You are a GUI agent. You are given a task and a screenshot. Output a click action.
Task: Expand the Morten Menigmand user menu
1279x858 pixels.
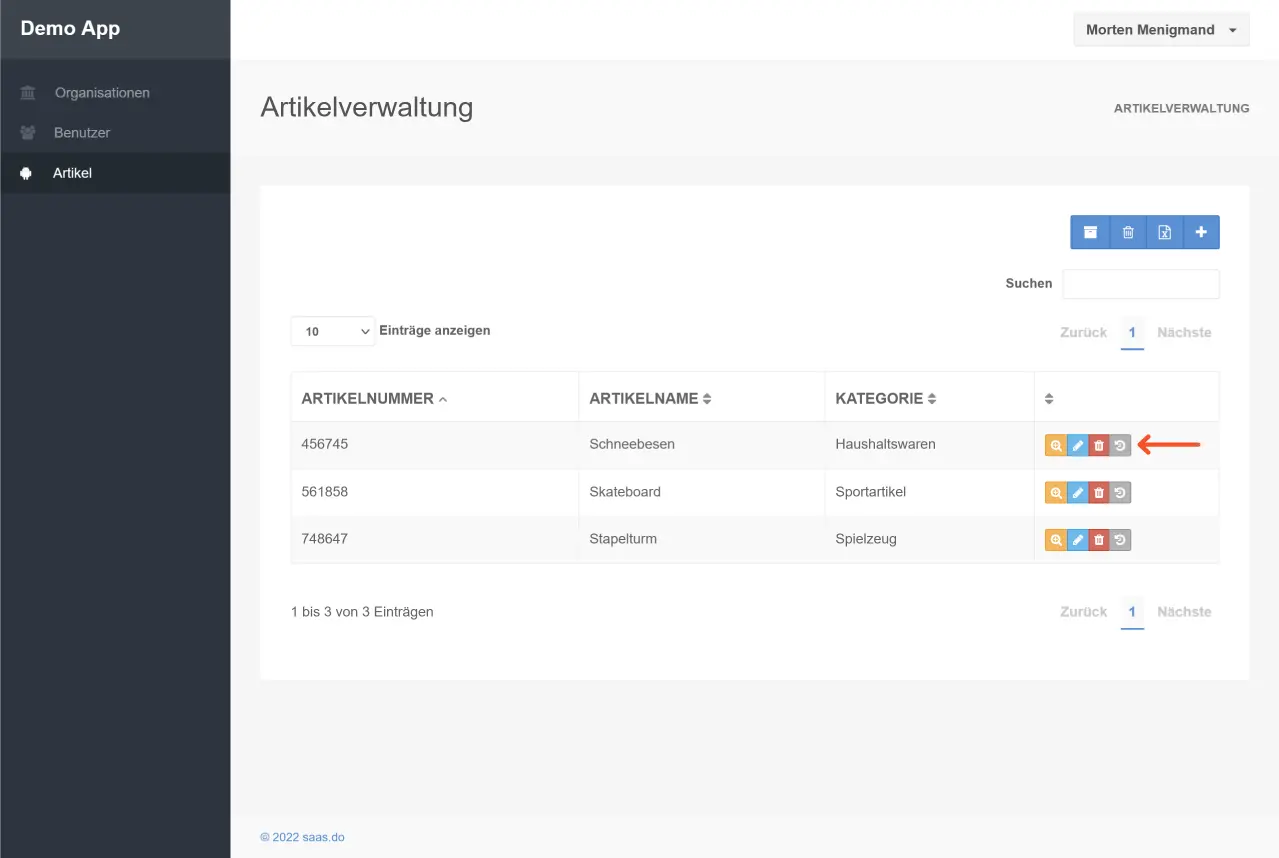(x=1161, y=30)
